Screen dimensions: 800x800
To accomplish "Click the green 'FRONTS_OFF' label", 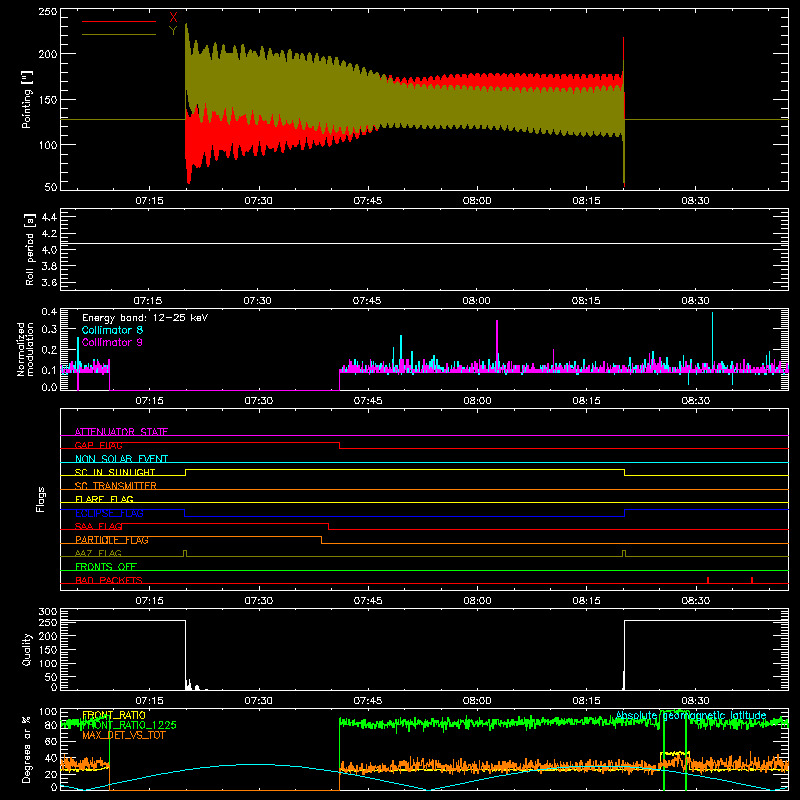I will [106, 567].
